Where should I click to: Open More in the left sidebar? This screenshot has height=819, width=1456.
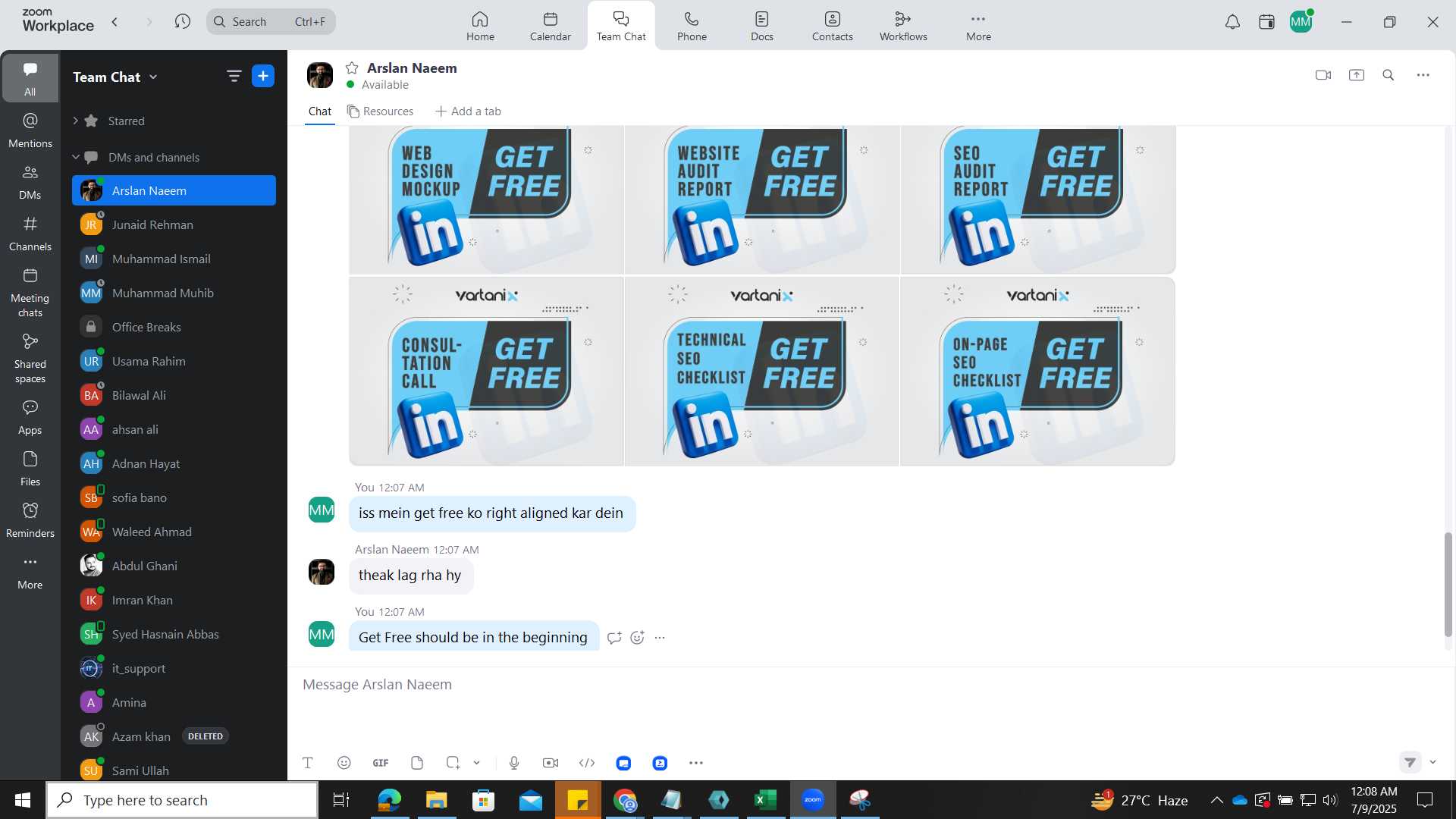point(30,572)
